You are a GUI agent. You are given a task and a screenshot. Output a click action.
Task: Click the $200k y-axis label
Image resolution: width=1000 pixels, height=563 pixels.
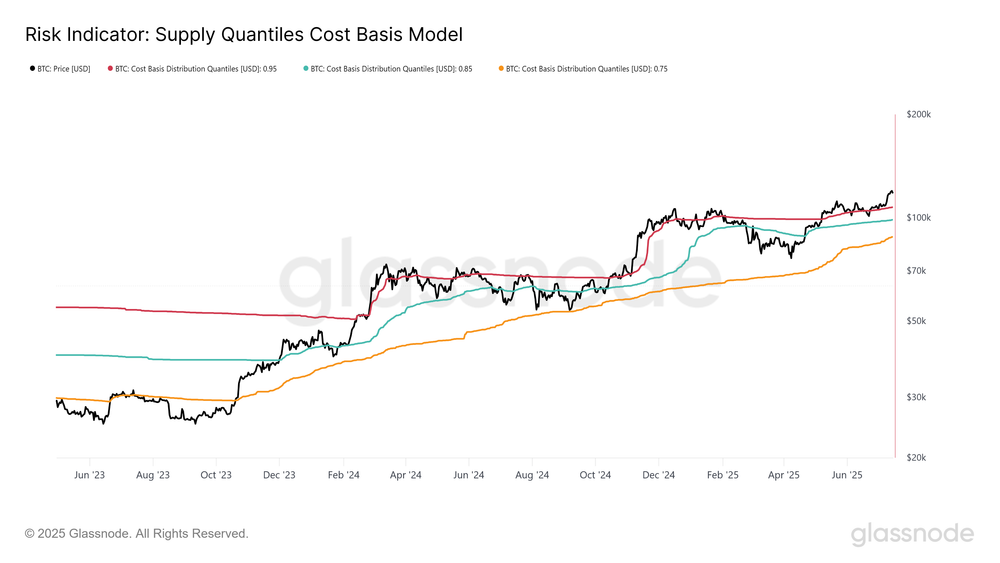(x=918, y=115)
